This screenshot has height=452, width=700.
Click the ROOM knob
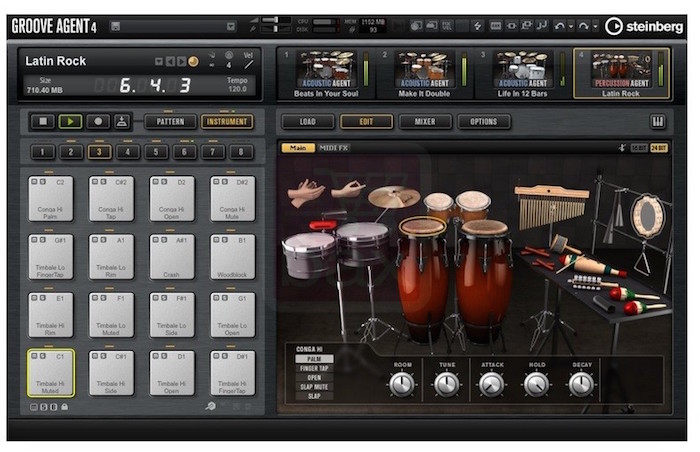402,384
